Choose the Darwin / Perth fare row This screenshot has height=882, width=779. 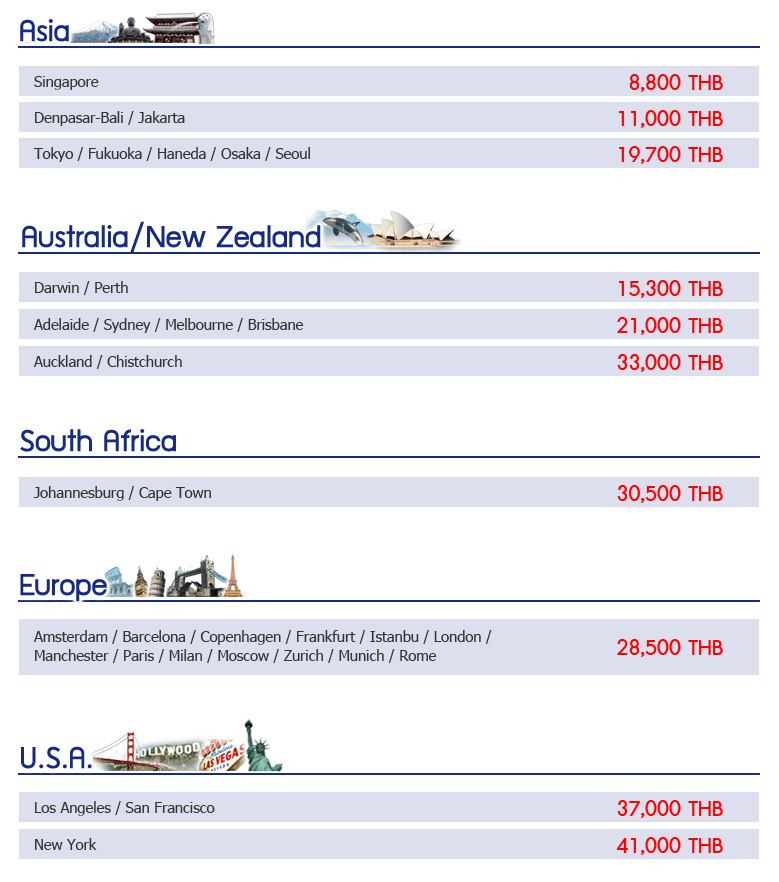tap(388, 288)
